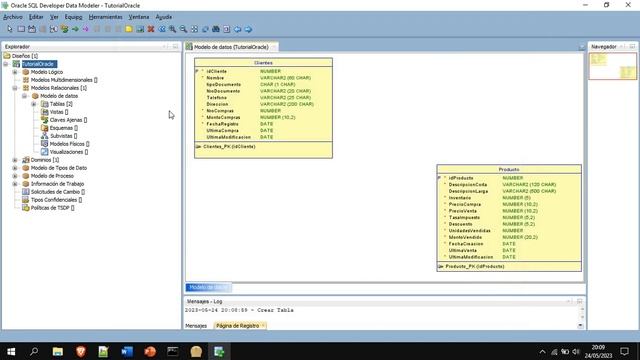Select the Modelo de datos bottom diagram tab
640x360 pixels.
[x=209, y=287]
